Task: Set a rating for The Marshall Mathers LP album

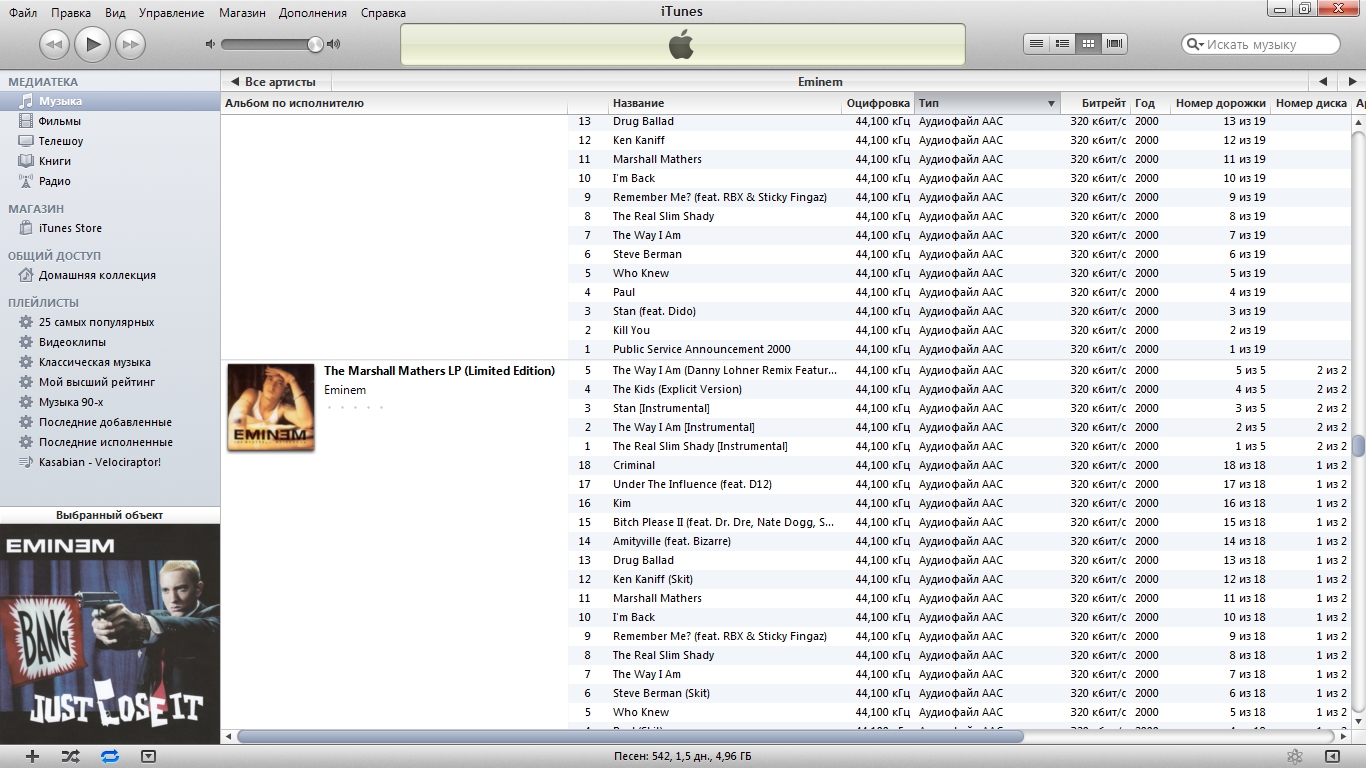Action: 355,407
